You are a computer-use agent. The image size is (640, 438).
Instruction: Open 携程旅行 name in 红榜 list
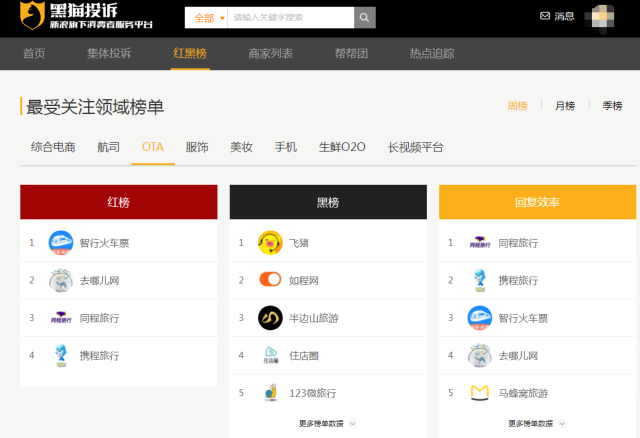99,356
